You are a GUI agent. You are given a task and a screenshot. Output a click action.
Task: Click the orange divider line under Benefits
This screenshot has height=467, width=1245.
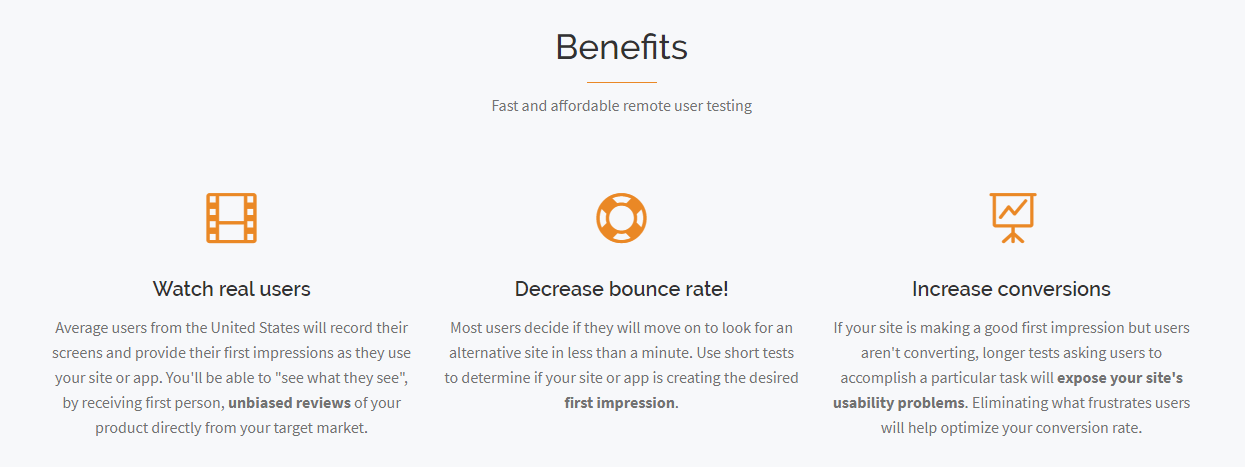pos(621,82)
